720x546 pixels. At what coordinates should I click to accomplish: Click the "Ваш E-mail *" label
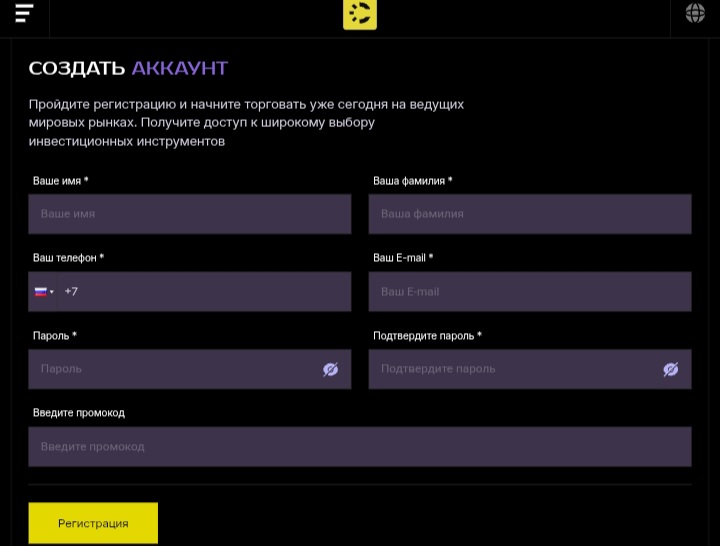coord(403,258)
